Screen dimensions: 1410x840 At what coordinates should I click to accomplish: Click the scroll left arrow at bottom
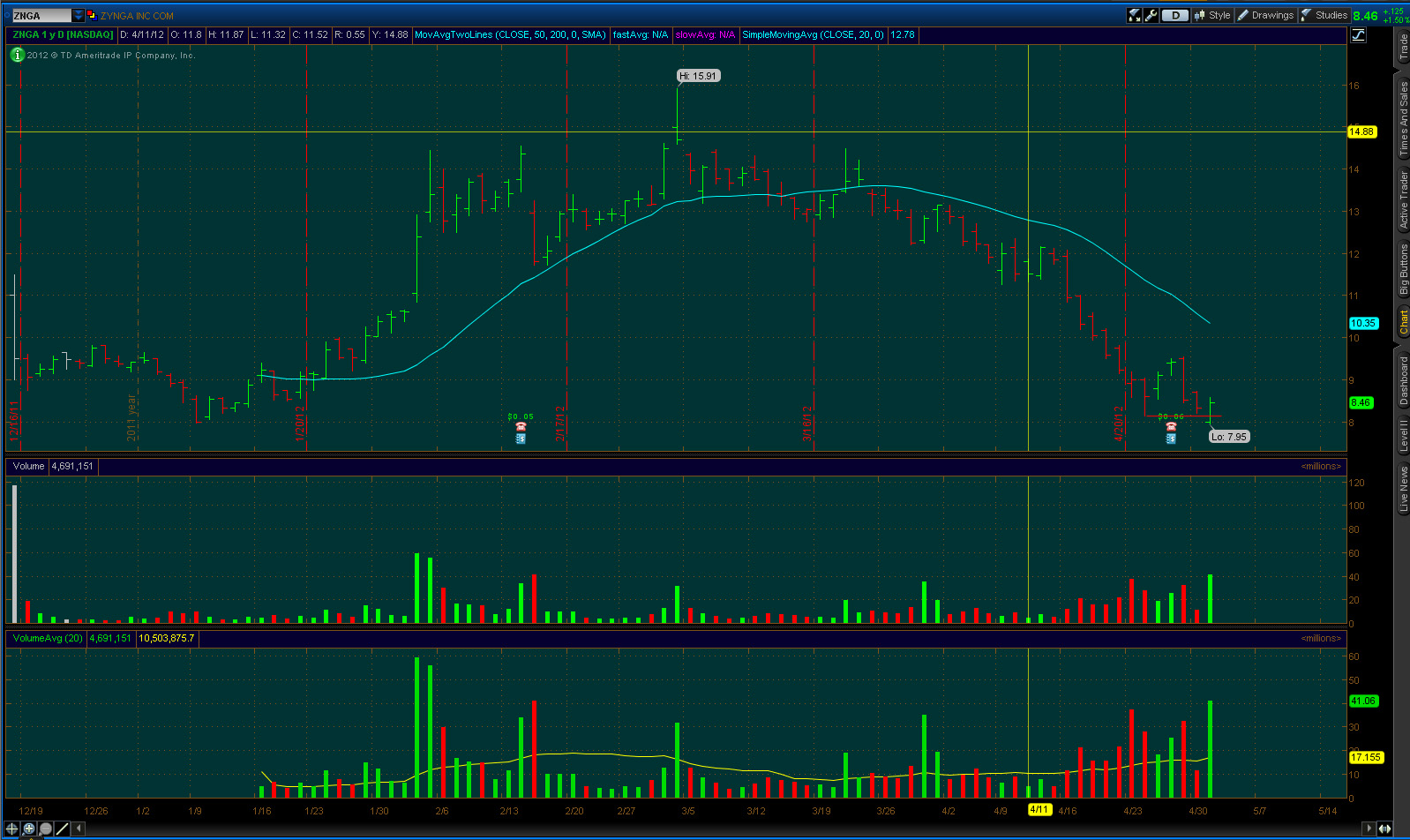(x=79, y=829)
